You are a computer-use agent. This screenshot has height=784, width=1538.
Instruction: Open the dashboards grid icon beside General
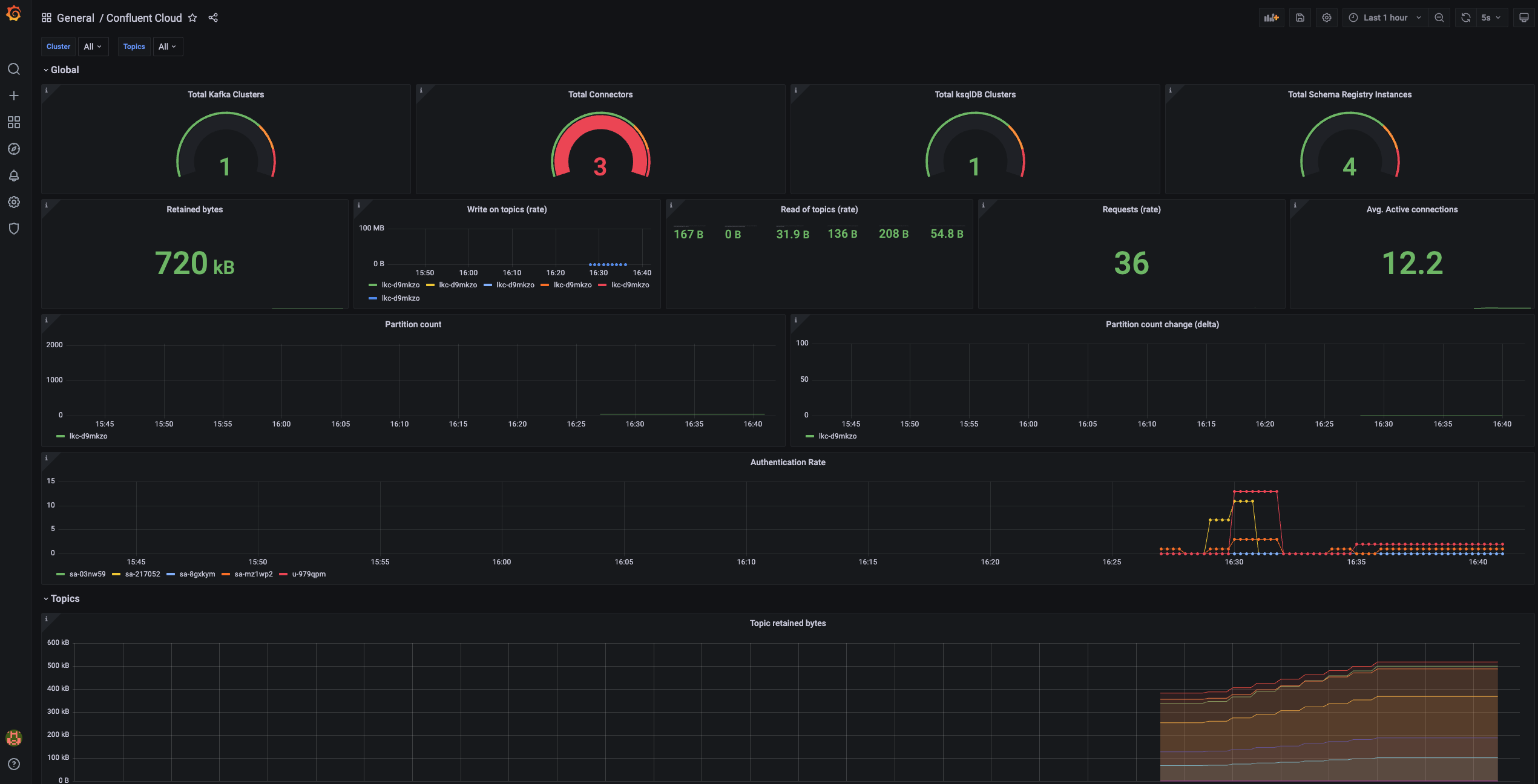point(47,18)
